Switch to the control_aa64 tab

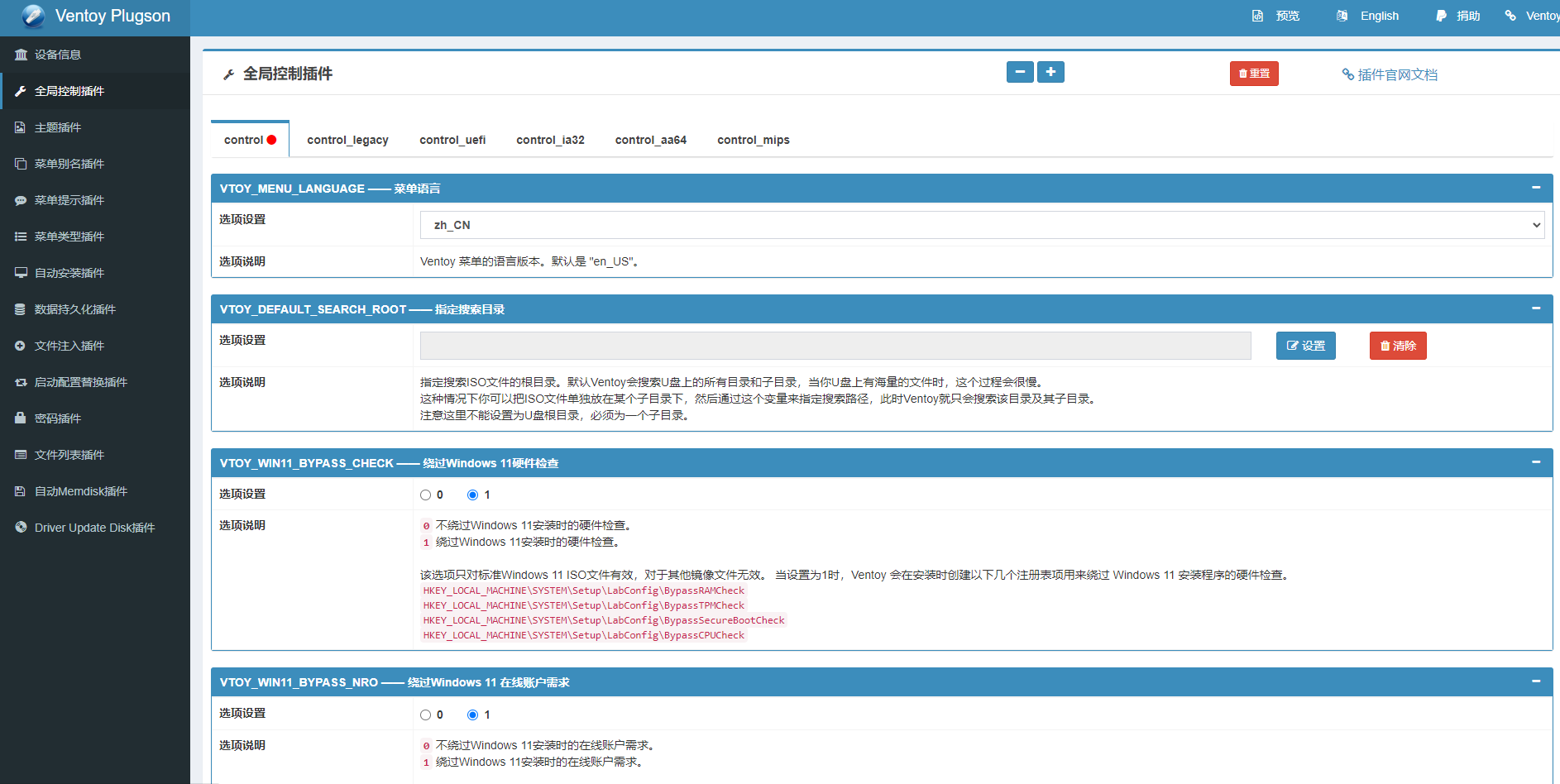coord(651,140)
